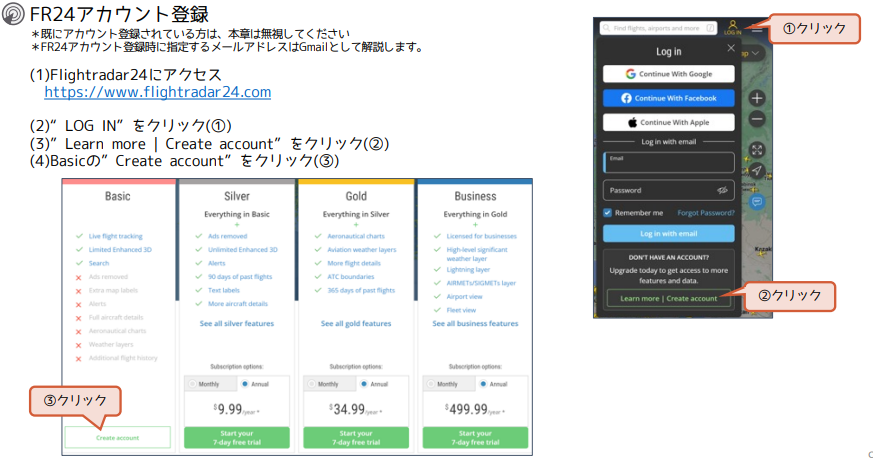
Task: Select Annual option under Gold plan
Action: 364,384
